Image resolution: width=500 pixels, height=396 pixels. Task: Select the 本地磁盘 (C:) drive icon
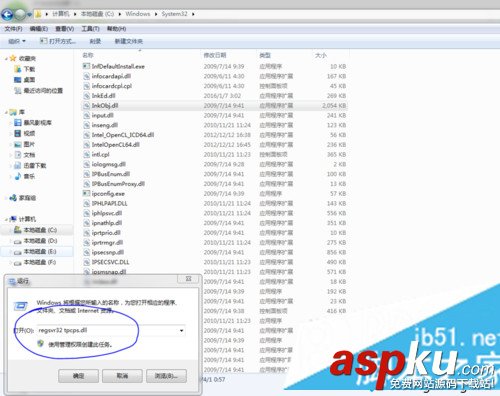click(x=18, y=230)
